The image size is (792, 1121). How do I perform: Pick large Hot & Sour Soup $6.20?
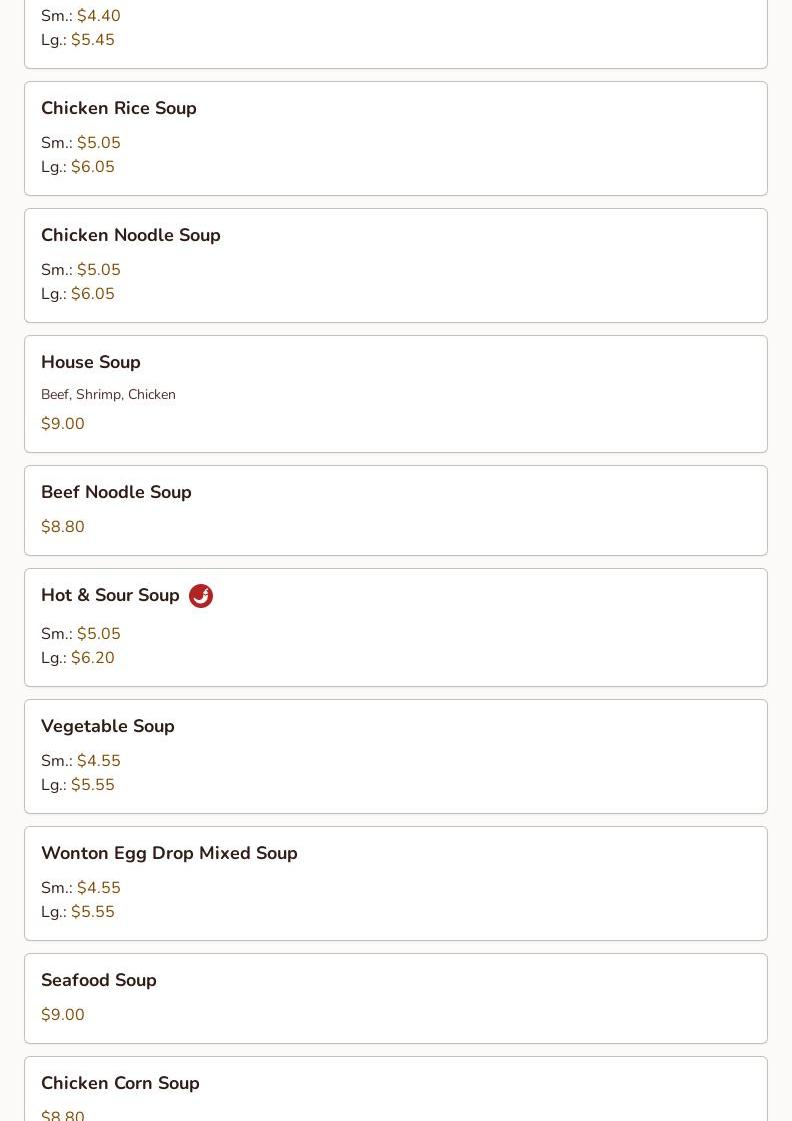(x=93, y=658)
